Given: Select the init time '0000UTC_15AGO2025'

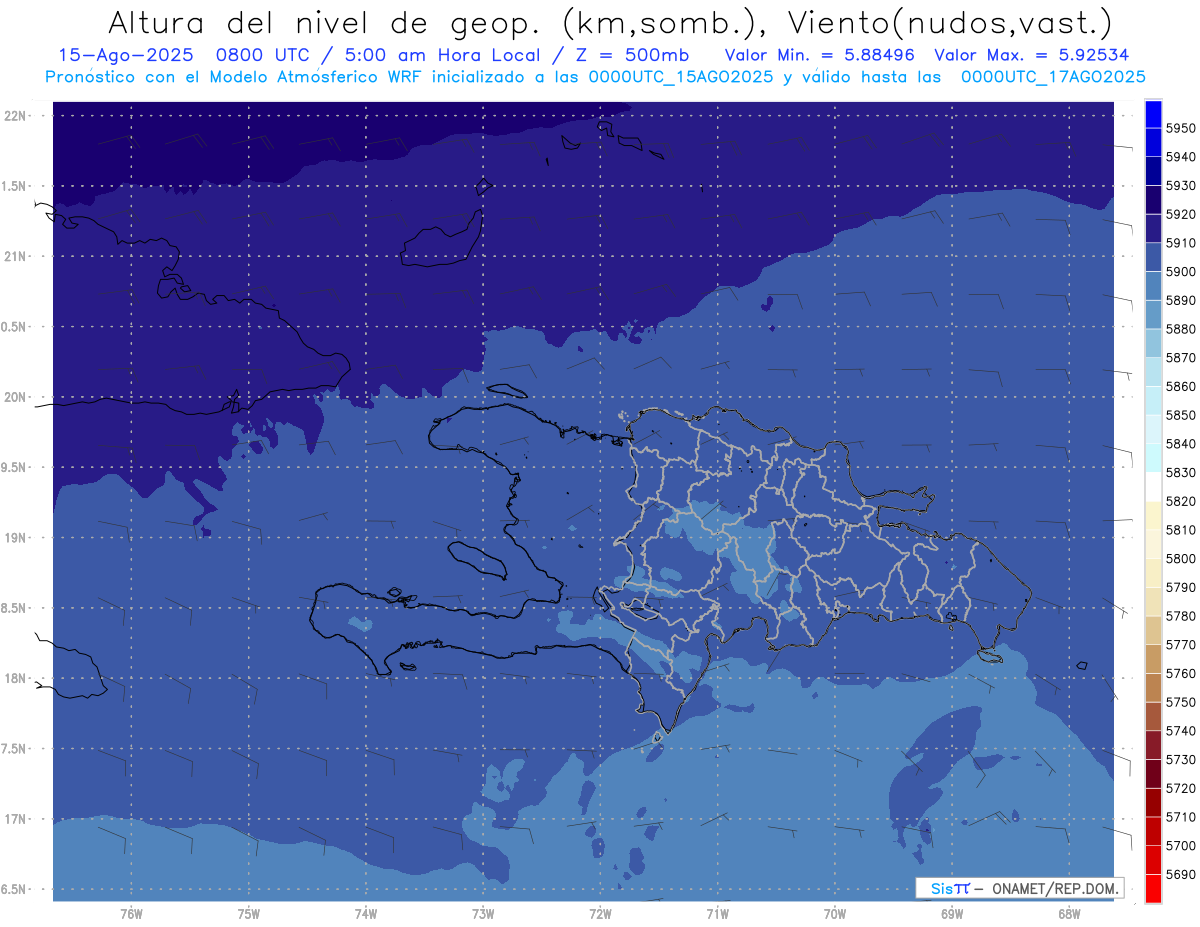Looking at the screenshot, I should pos(680,76).
